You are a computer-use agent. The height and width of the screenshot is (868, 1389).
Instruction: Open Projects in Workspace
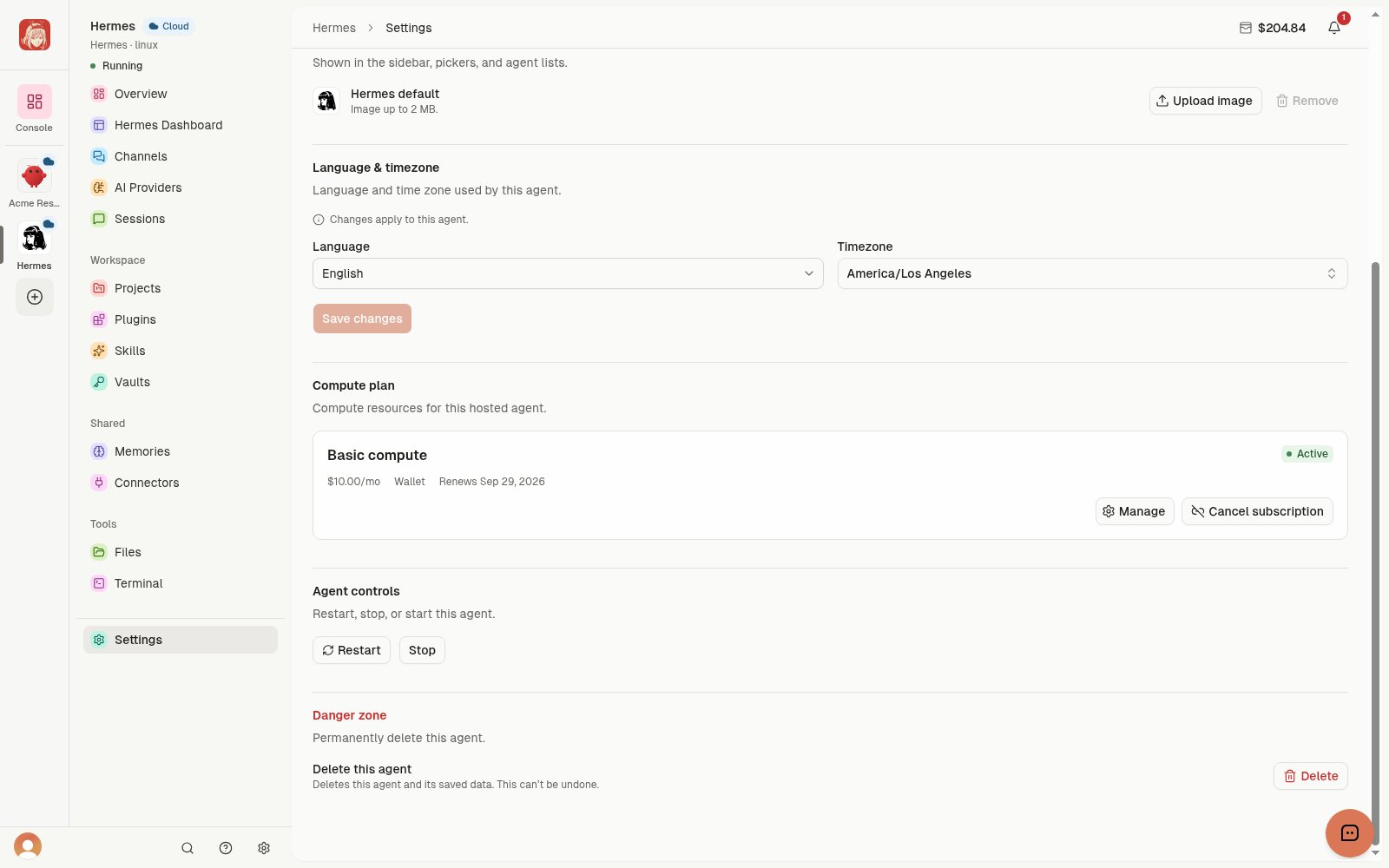tap(181, 288)
